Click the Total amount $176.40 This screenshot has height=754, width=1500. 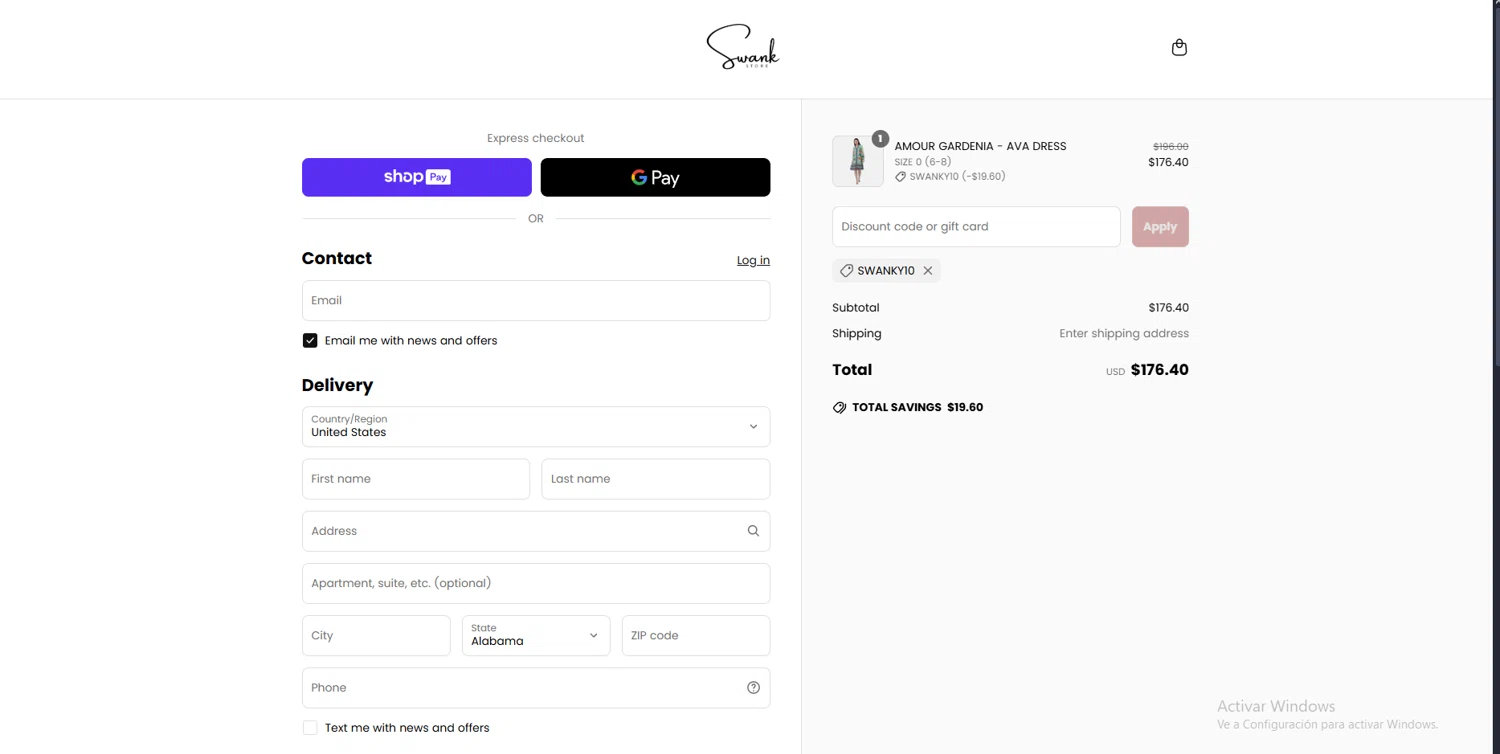[1159, 370]
